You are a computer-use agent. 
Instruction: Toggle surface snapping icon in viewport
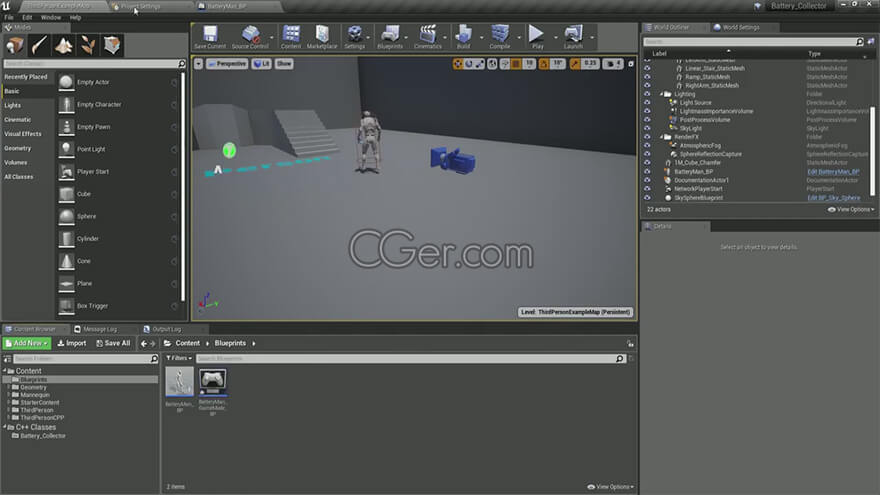coord(505,64)
